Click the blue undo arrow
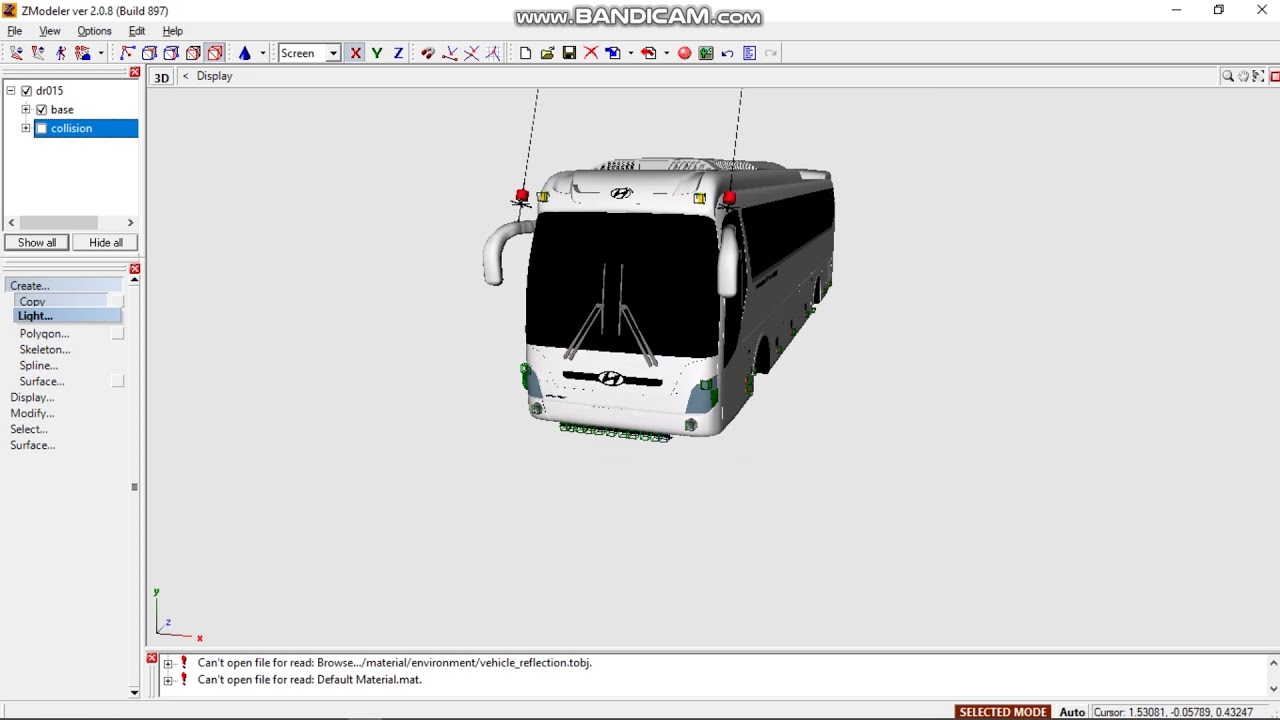This screenshot has height=720, width=1280. tap(728, 53)
